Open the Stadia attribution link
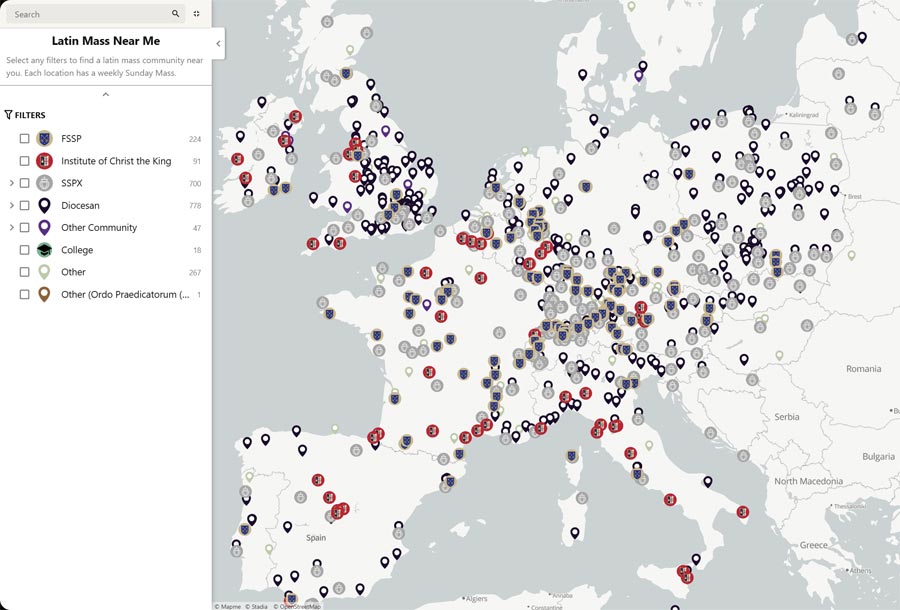 258,606
